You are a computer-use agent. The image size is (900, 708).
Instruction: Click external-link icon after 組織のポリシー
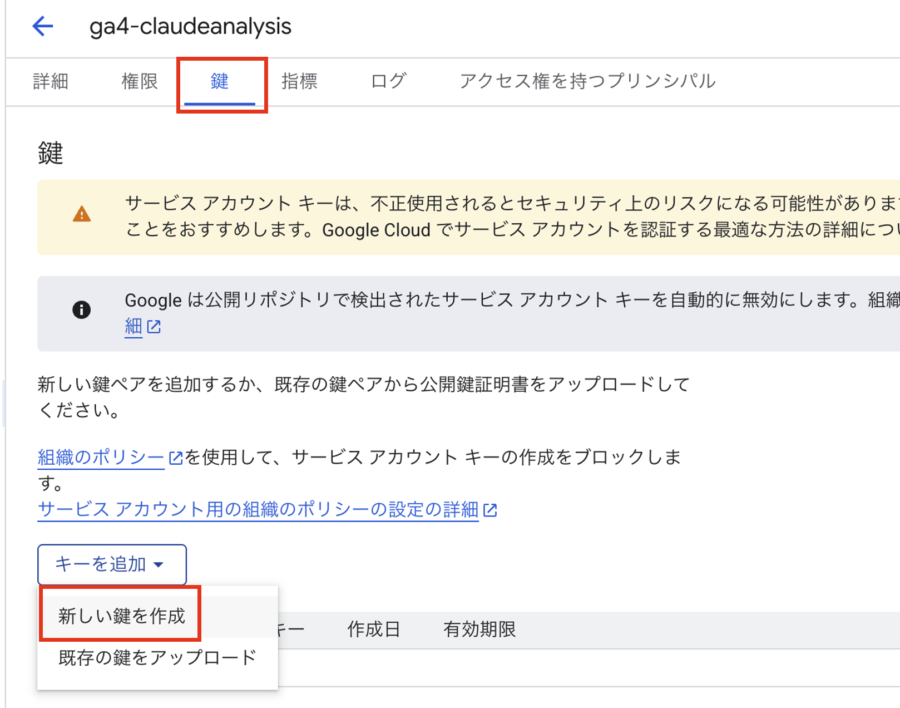click(176, 458)
